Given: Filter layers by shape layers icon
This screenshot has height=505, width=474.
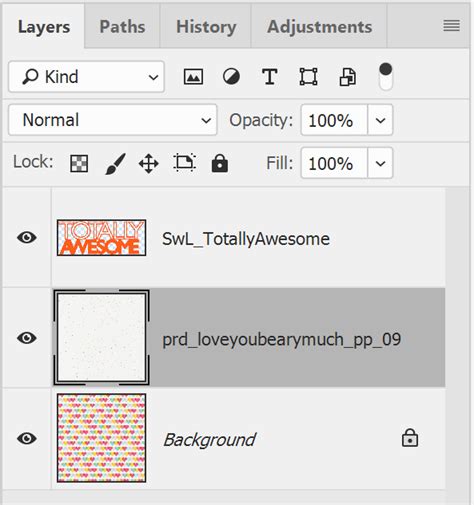Looking at the screenshot, I should (x=308, y=77).
